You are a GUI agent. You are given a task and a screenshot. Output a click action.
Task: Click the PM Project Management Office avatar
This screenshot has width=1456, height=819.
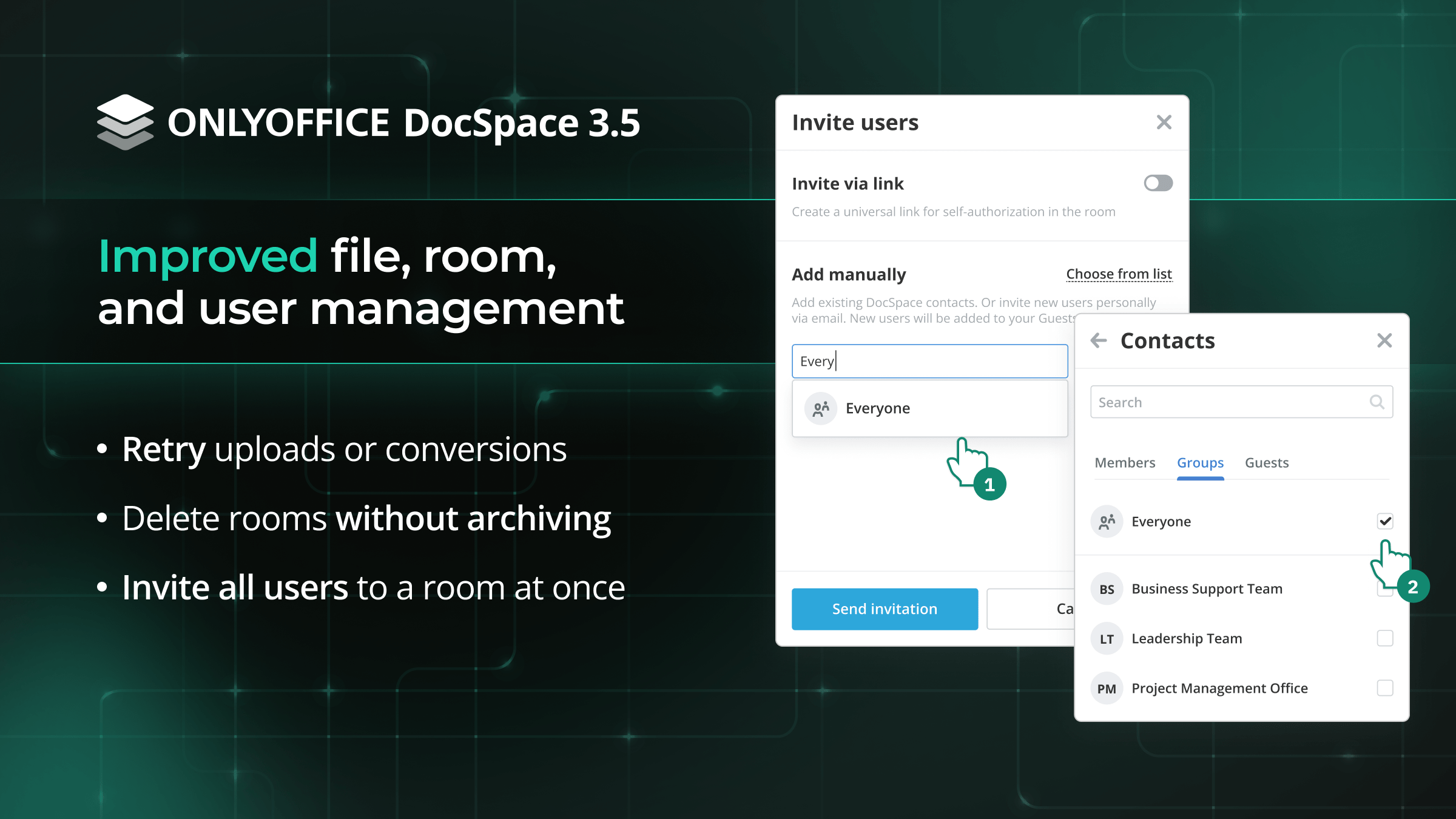click(x=1107, y=689)
